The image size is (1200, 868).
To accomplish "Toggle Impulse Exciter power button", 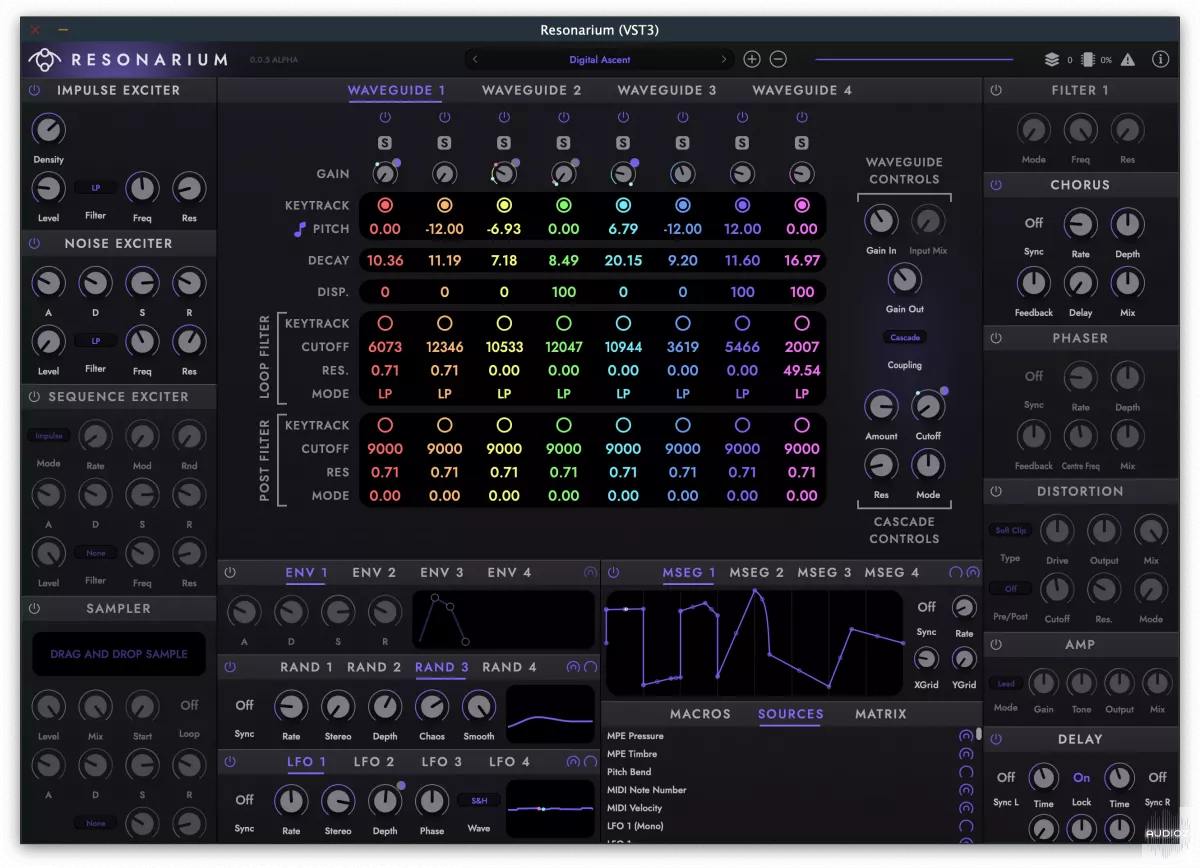I will pyautogui.click(x=35, y=90).
